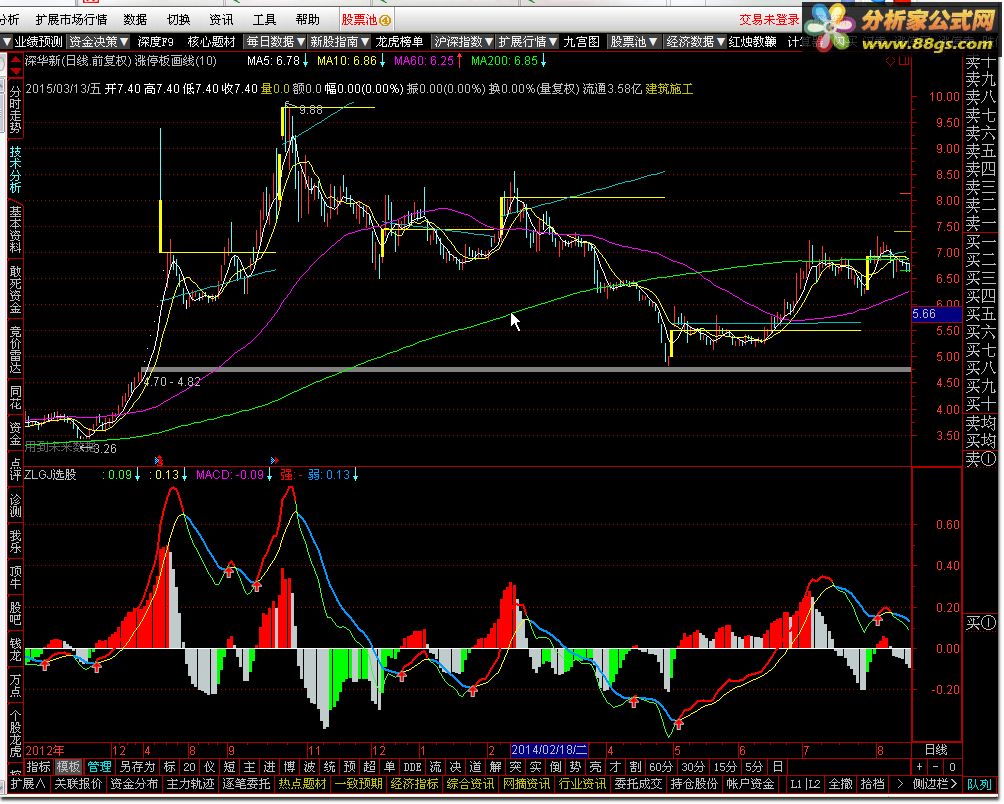The width and height of the screenshot is (1004, 804).
Task: Select the DDE indicator shortcut
Action: 412,767
